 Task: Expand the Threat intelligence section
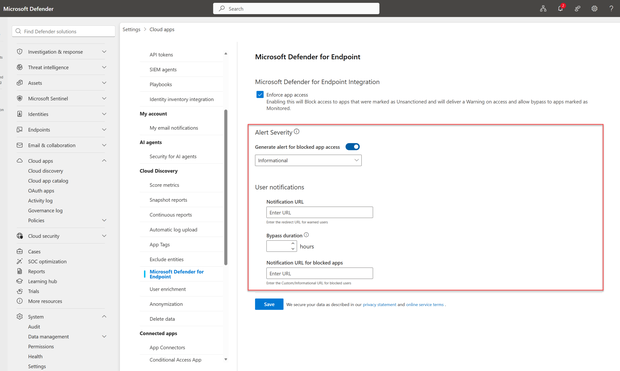[x=104, y=67]
